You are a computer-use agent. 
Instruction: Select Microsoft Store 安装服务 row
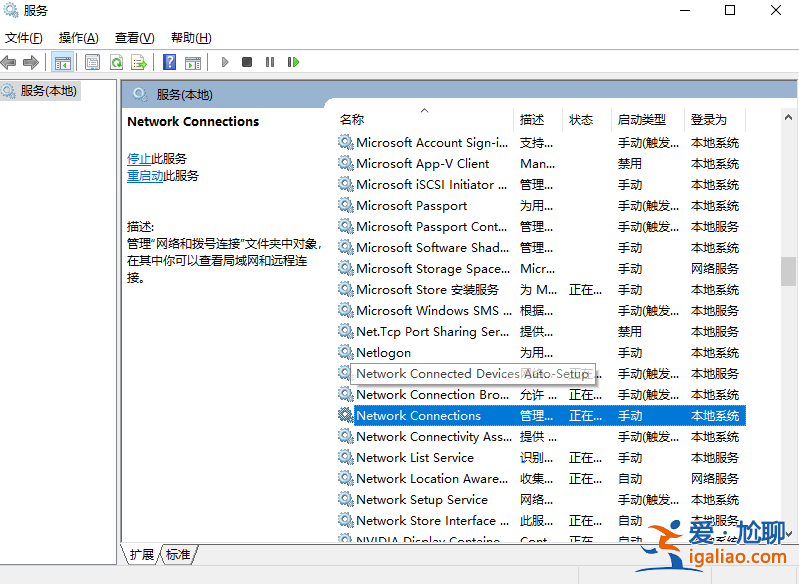428,289
